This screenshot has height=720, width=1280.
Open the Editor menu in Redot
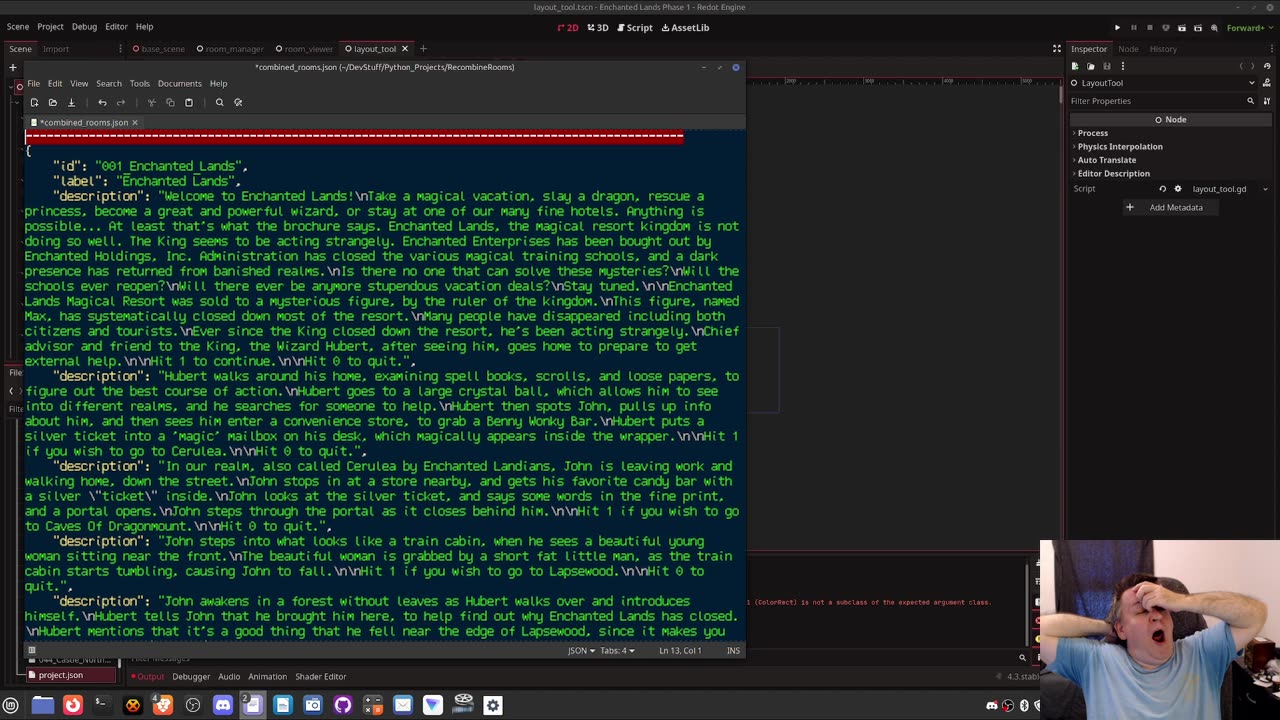point(116,27)
